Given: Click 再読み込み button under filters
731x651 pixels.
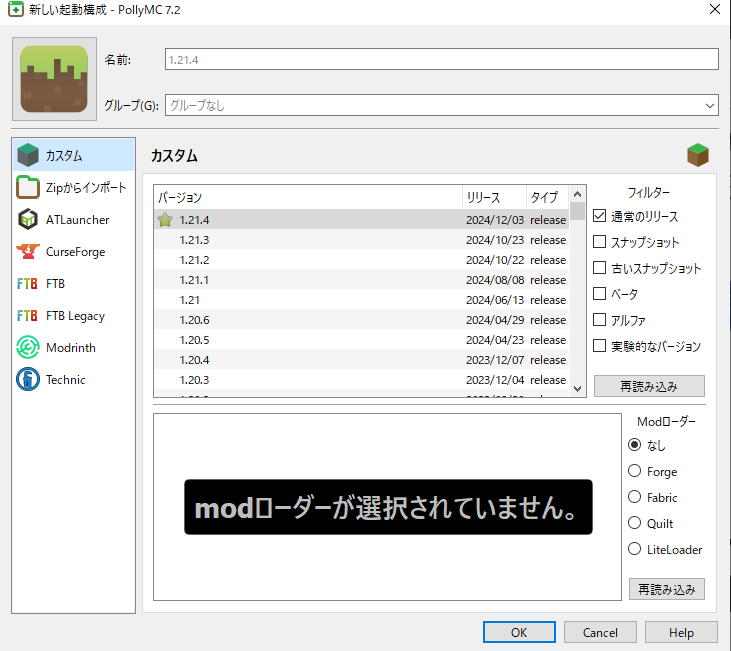Looking at the screenshot, I should pyautogui.click(x=649, y=386).
